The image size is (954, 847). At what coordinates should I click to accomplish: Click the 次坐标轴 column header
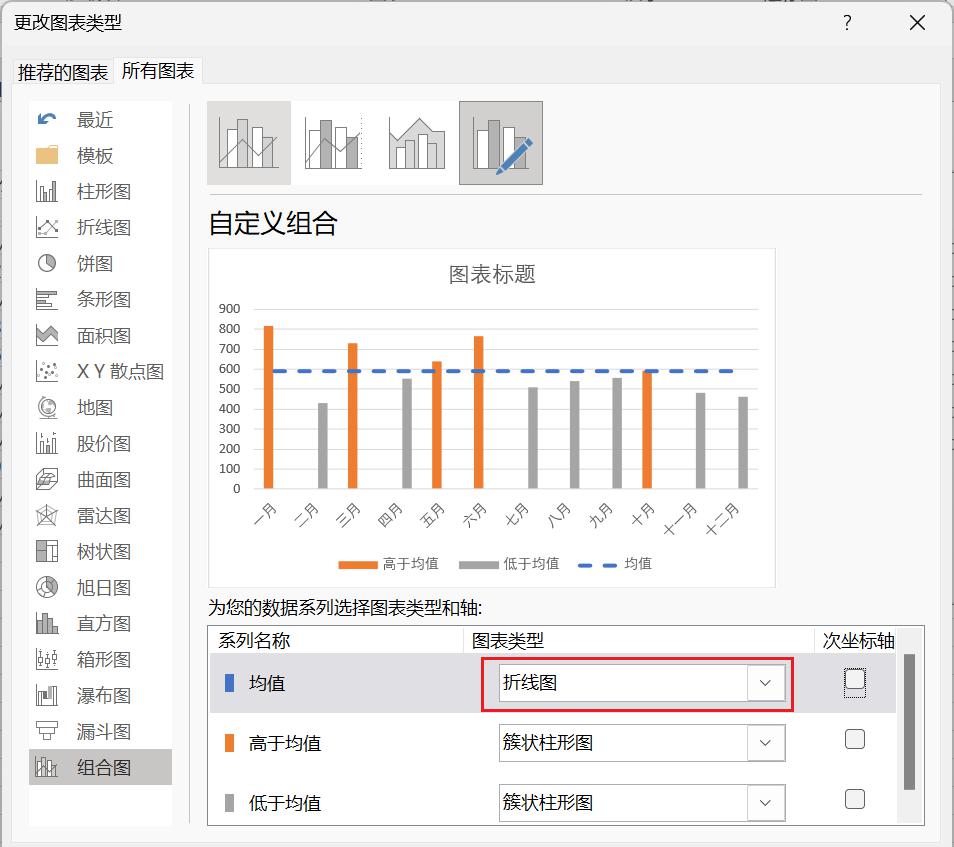click(x=858, y=640)
